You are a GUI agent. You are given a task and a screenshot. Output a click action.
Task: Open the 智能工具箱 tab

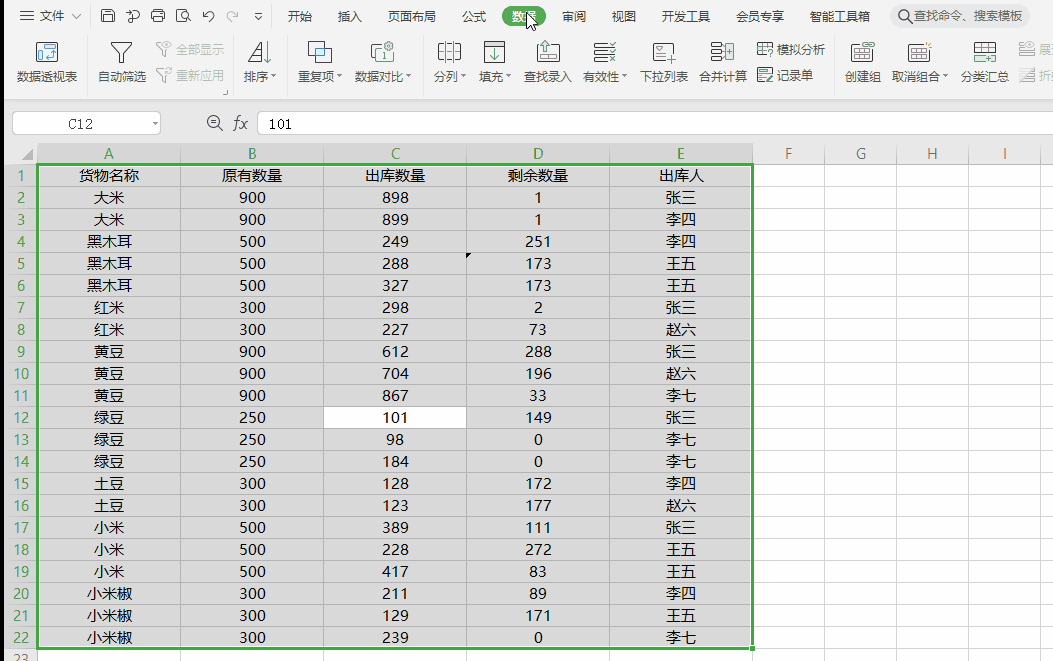click(x=839, y=16)
